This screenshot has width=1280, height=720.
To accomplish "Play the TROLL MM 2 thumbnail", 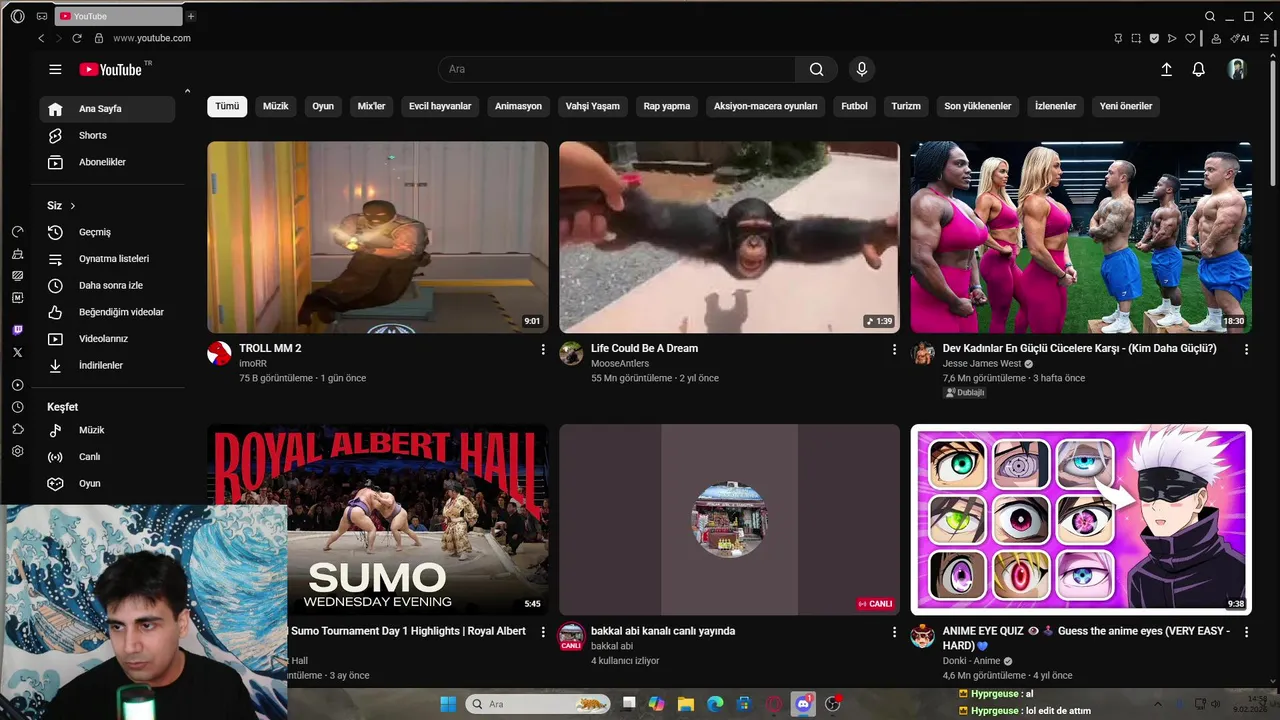I will tap(378, 237).
